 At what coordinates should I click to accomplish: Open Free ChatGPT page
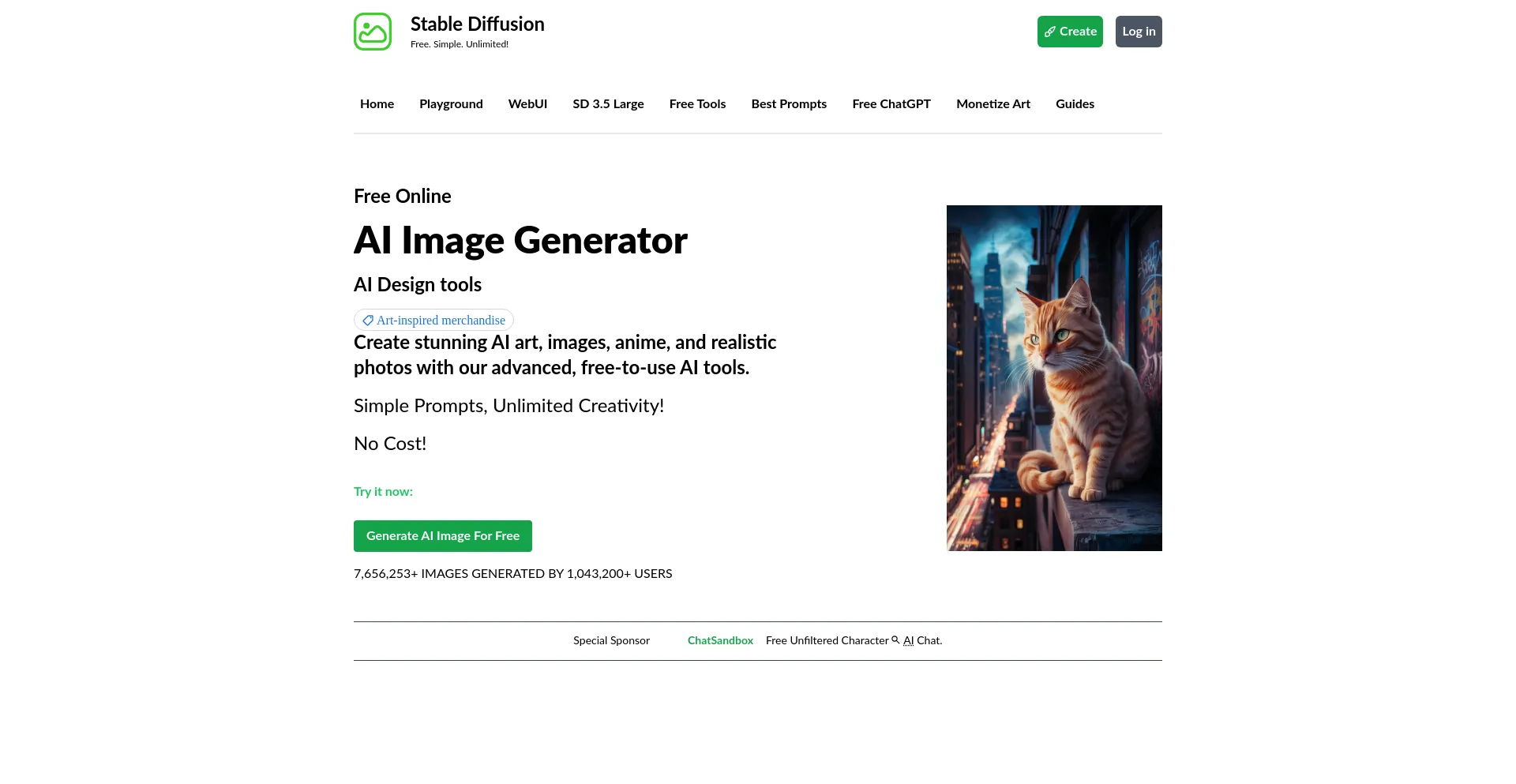(891, 103)
